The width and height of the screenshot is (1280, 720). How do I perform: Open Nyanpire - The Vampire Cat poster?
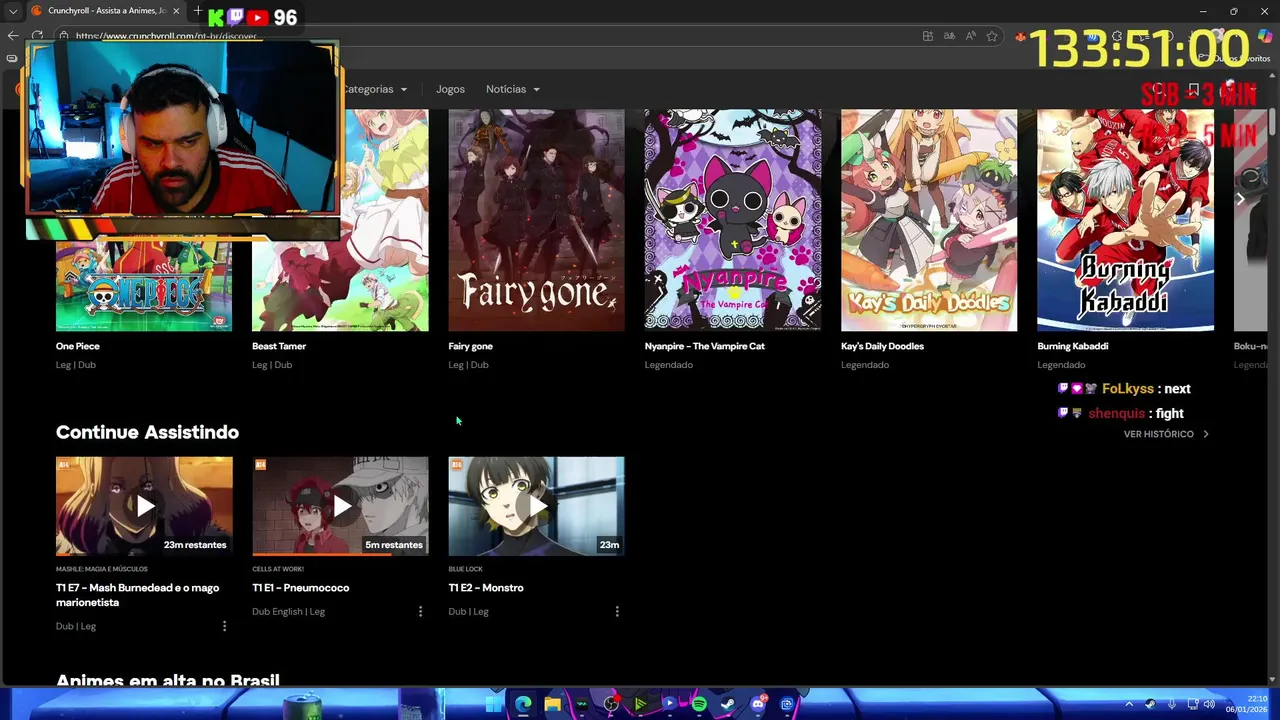(733, 220)
